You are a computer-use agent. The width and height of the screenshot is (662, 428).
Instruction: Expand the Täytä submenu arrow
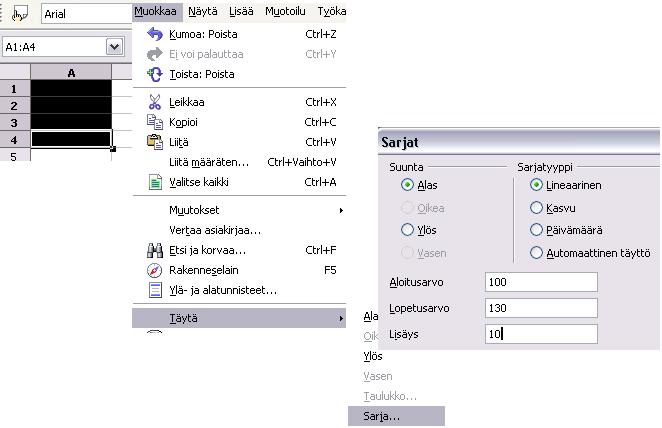click(341, 319)
